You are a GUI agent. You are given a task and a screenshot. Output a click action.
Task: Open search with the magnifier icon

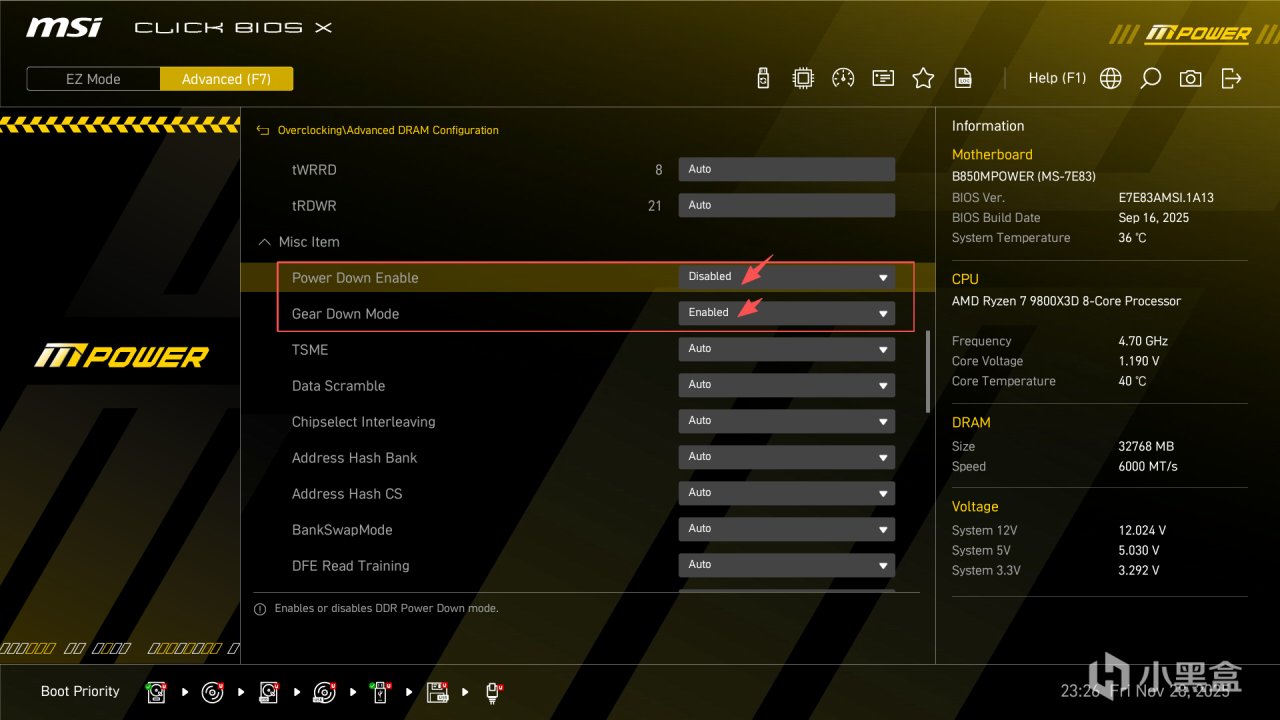tap(1150, 78)
